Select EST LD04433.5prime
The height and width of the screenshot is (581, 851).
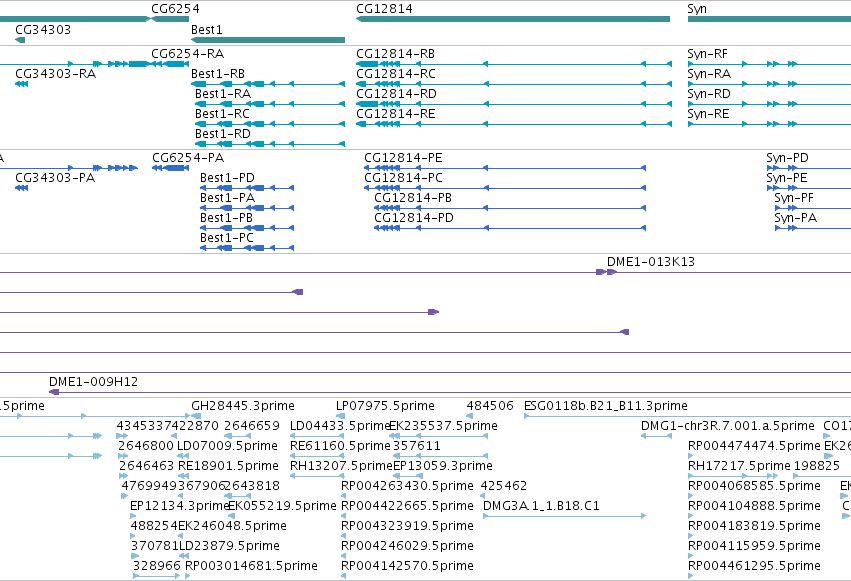point(340,426)
